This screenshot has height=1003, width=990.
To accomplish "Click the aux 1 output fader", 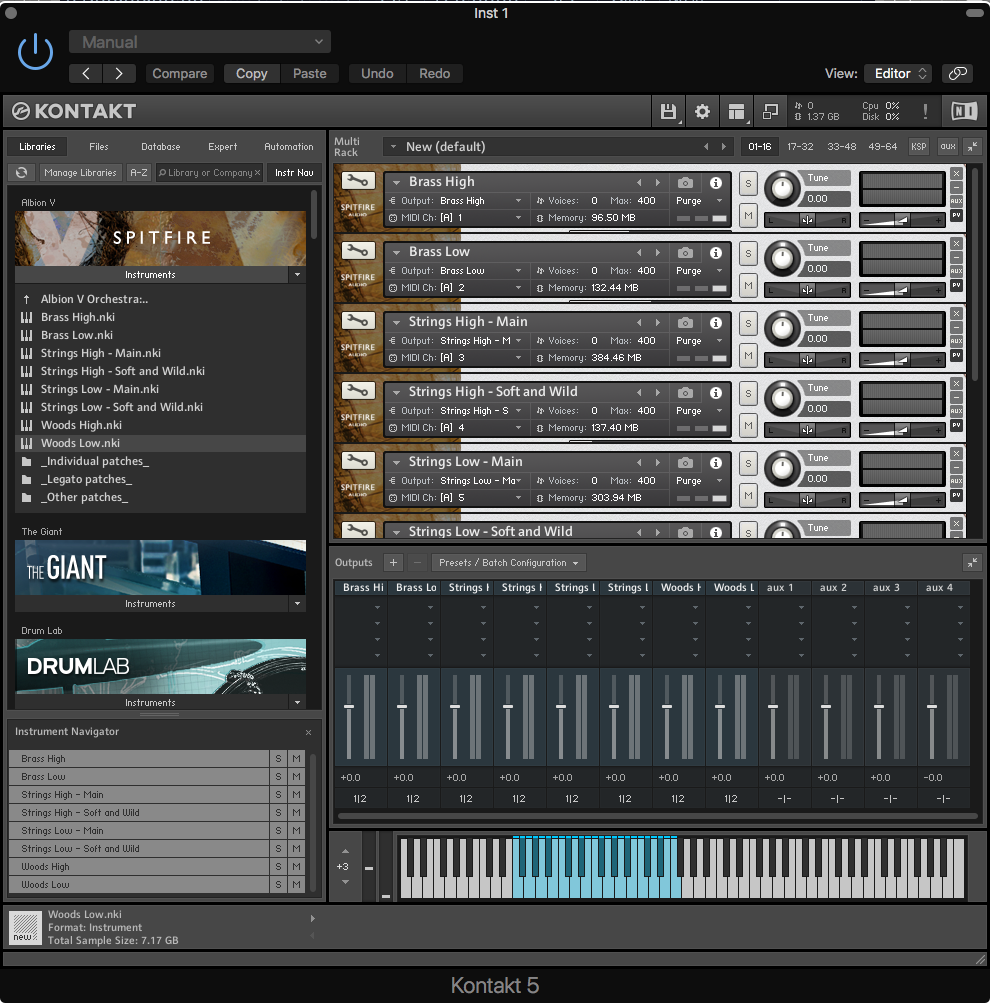I will click(x=773, y=707).
